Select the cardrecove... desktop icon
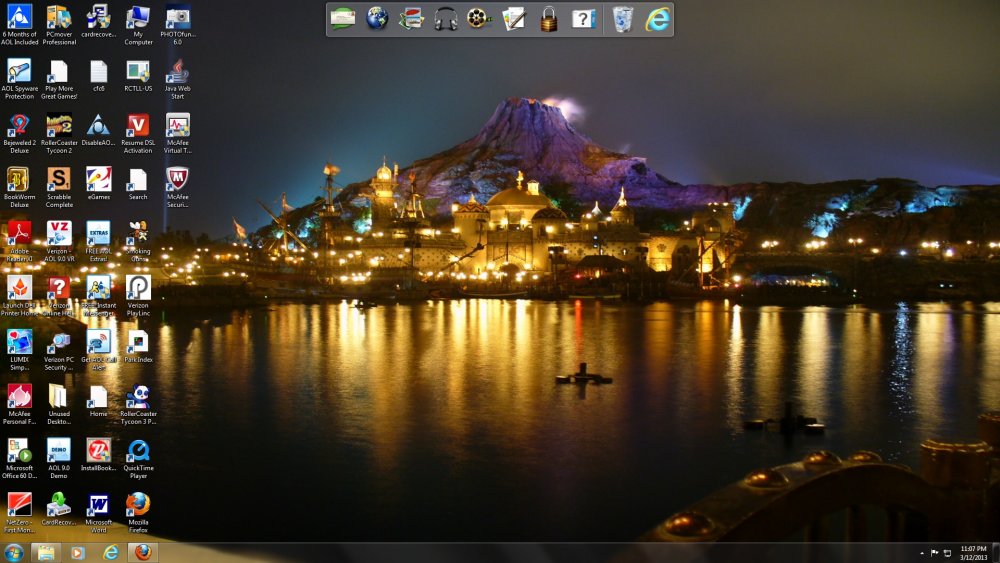Image resolution: width=1000 pixels, height=563 pixels. pos(98,22)
